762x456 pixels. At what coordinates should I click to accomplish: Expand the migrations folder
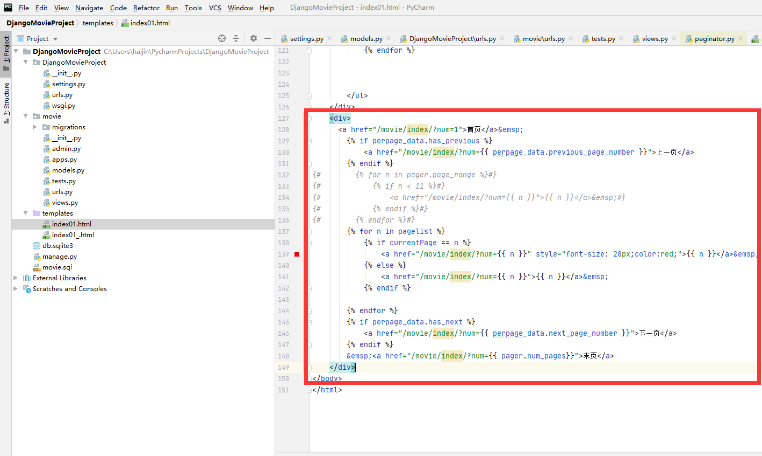[35, 127]
